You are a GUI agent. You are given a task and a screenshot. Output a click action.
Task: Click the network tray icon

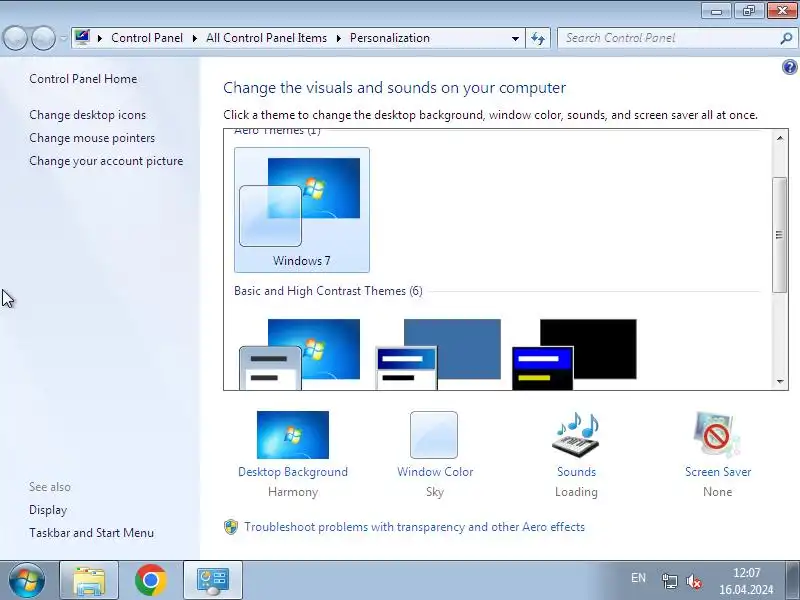point(669,581)
